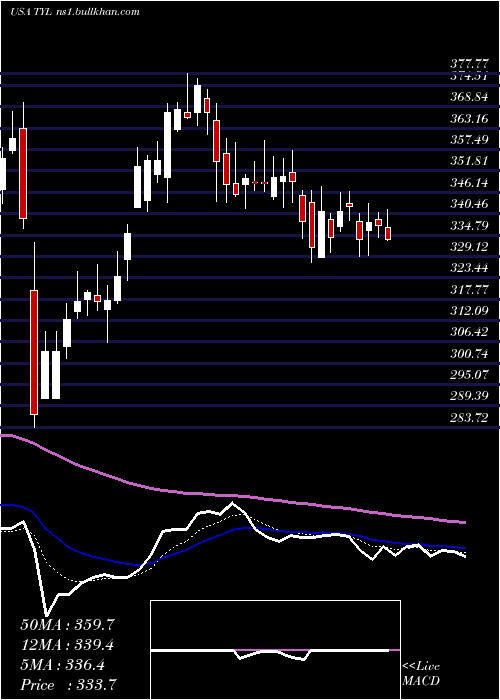500x700 pixels.
Task: Click the last red candlestick on the right
Action: pyautogui.click(x=388, y=233)
